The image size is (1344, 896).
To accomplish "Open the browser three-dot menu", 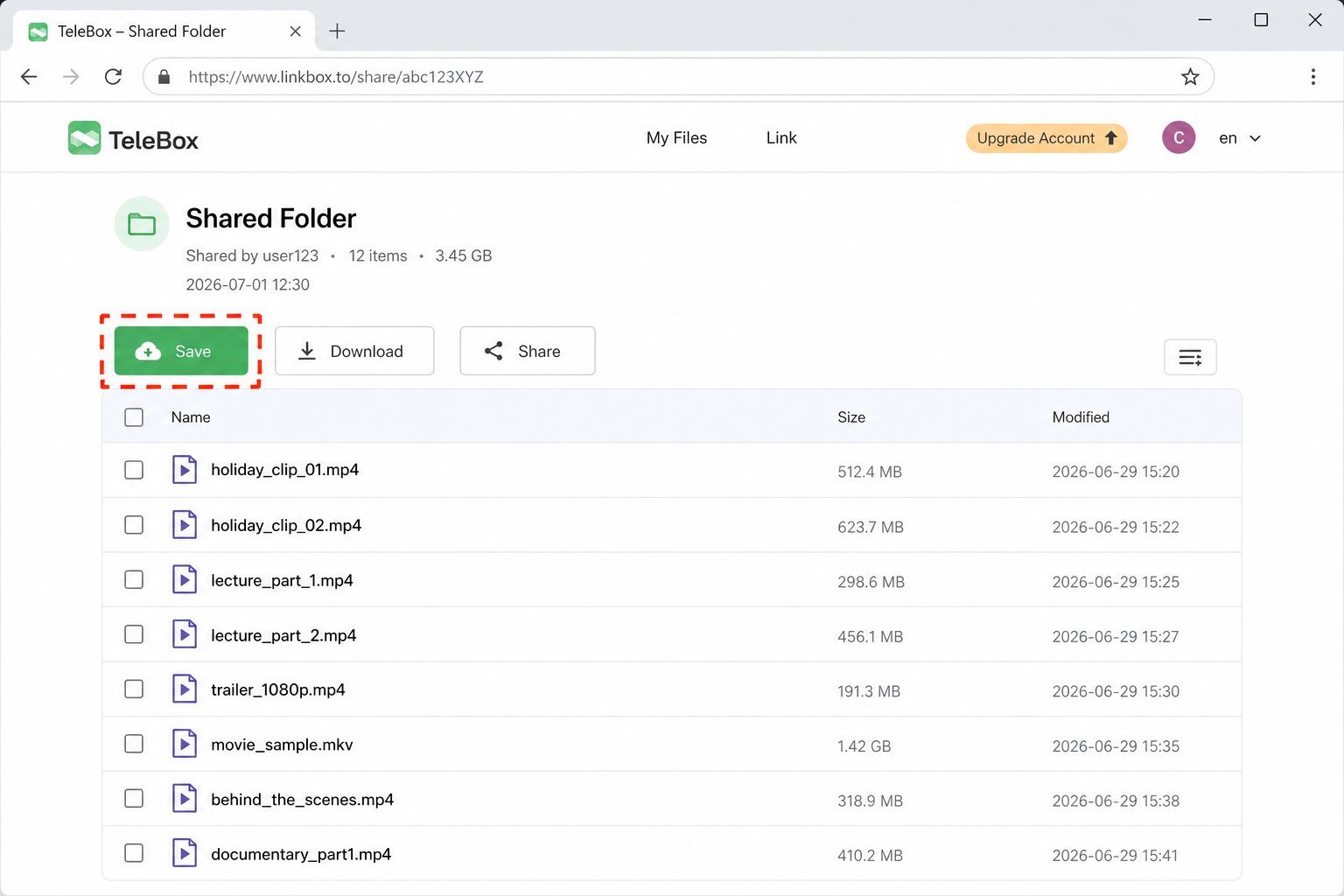I will click(x=1312, y=77).
